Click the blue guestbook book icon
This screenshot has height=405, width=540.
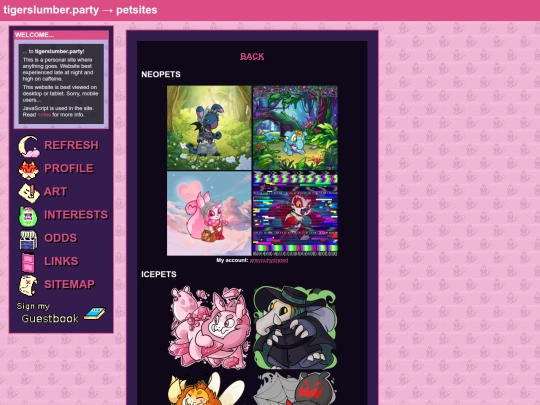(x=95, y=313)
